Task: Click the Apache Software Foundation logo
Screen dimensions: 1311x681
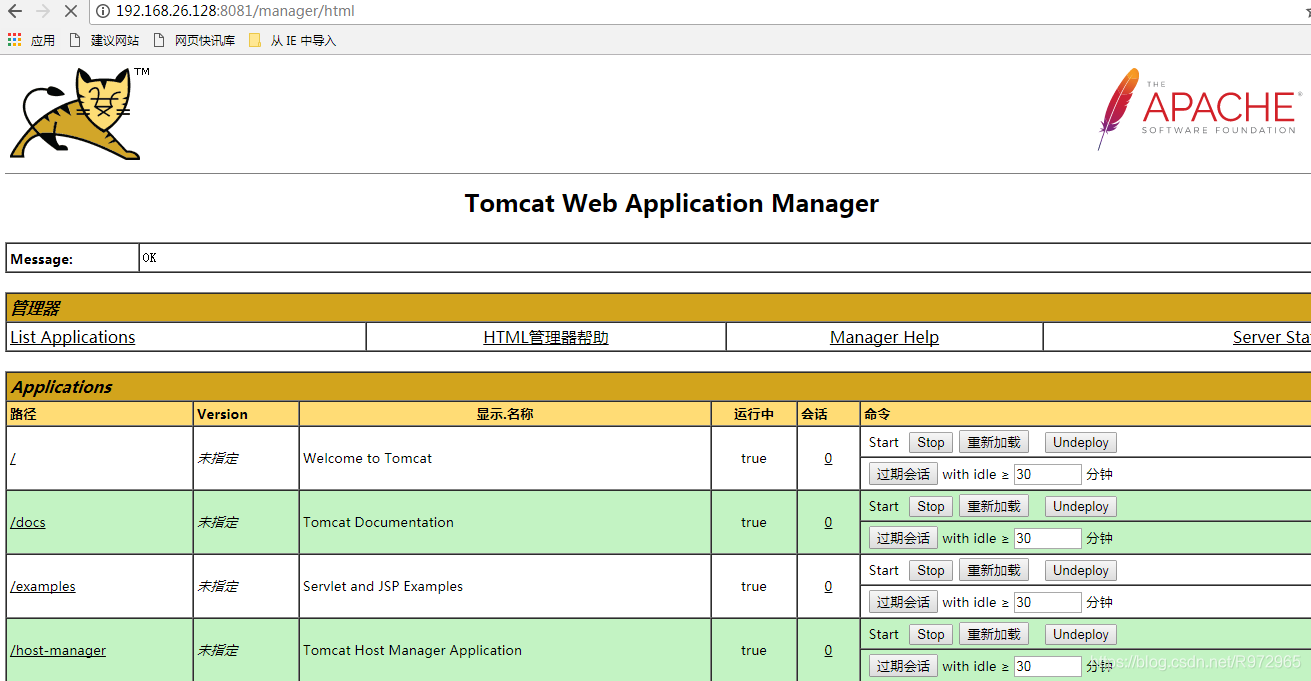Action: pyautogui.click(x=1198, y=108)
